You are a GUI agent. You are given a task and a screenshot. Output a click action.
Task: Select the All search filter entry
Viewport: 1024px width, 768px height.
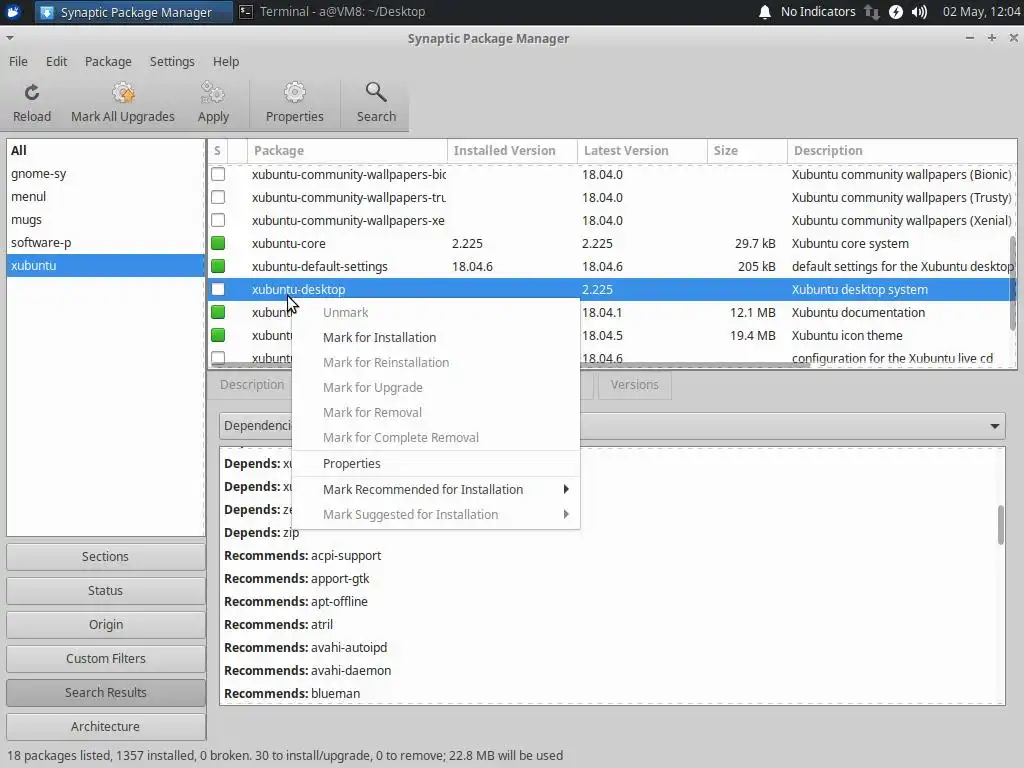pos(105,150)
